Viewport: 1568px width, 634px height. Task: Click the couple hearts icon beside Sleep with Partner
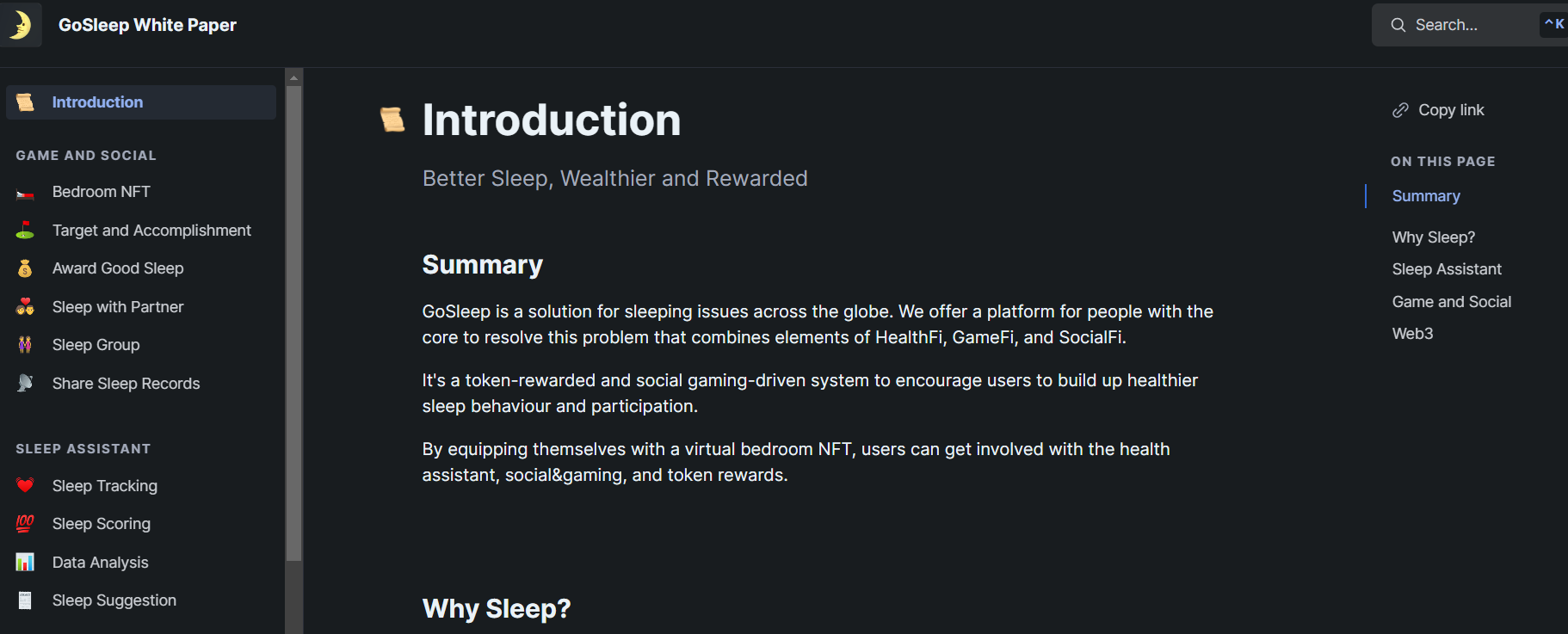click(x=25, y=307)
